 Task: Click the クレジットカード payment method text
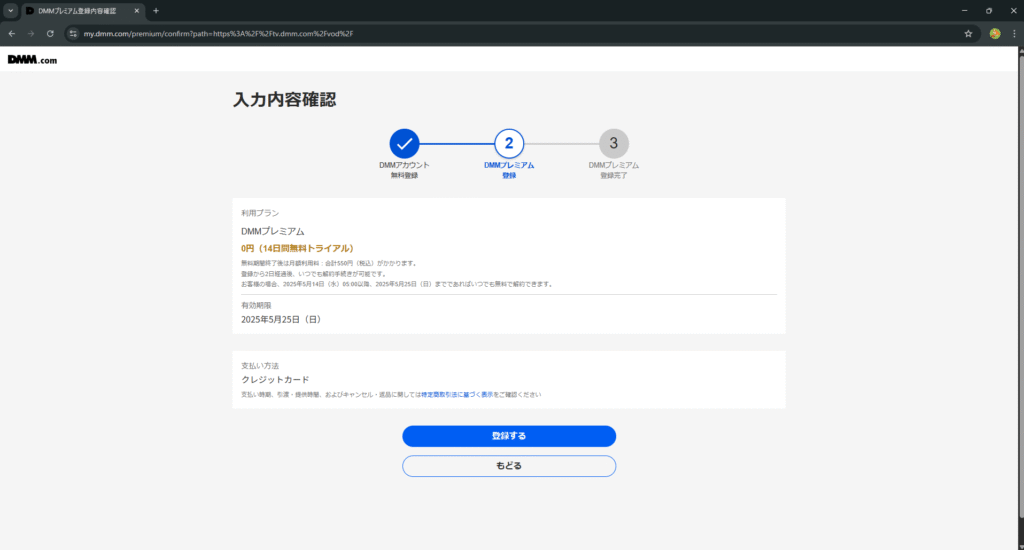coord(275,380)
